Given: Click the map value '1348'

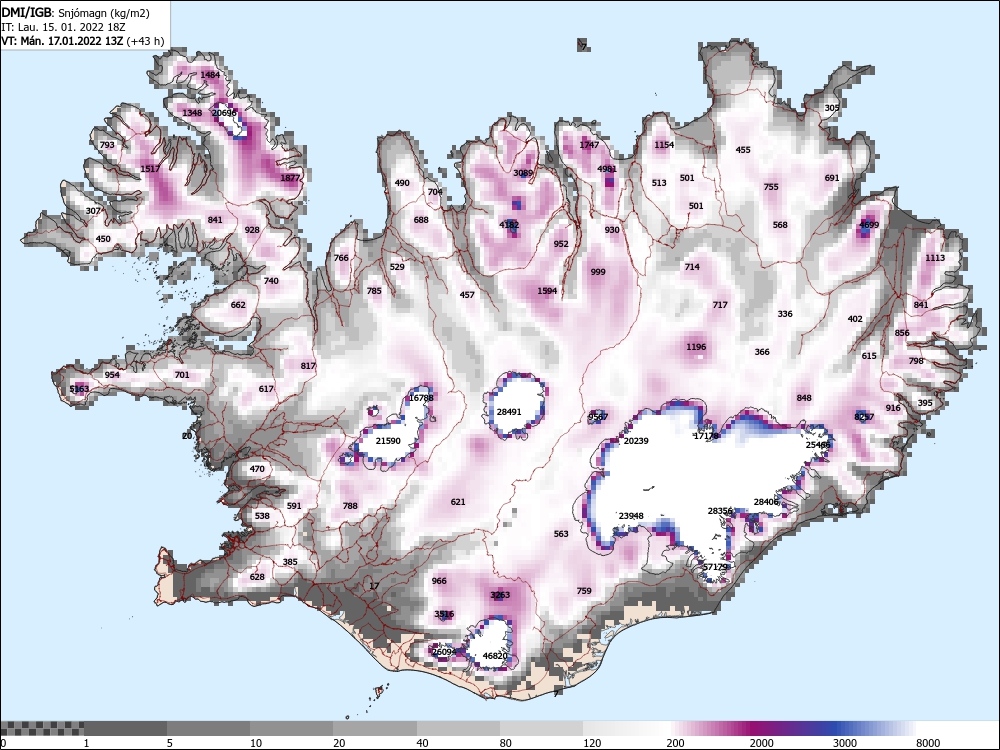Looking at the screenshot, I should point(192,113).
